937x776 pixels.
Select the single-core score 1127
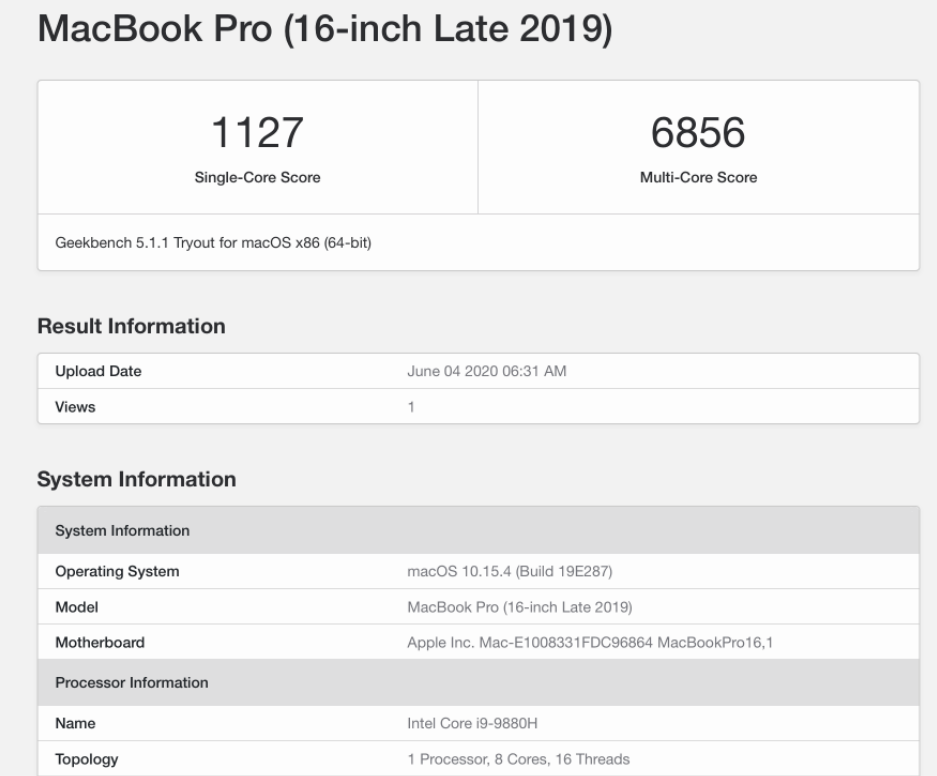coord(258,132)
